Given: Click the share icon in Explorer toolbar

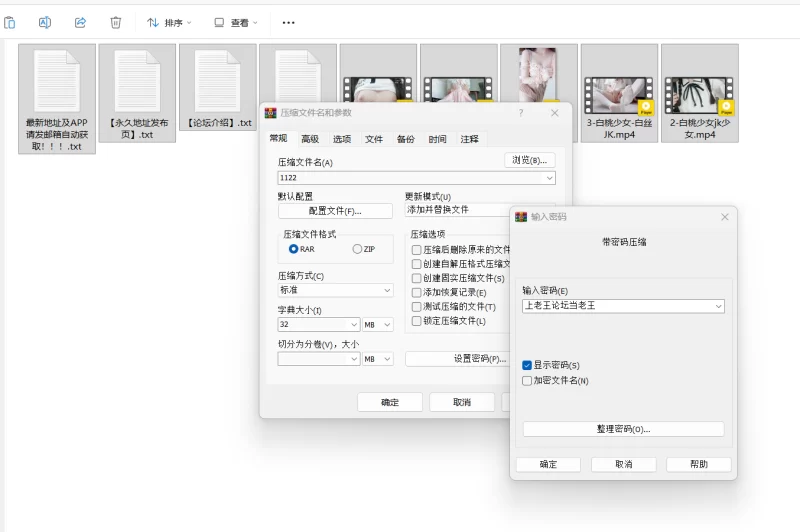Looking at the screenshot, I should point(80,22).
